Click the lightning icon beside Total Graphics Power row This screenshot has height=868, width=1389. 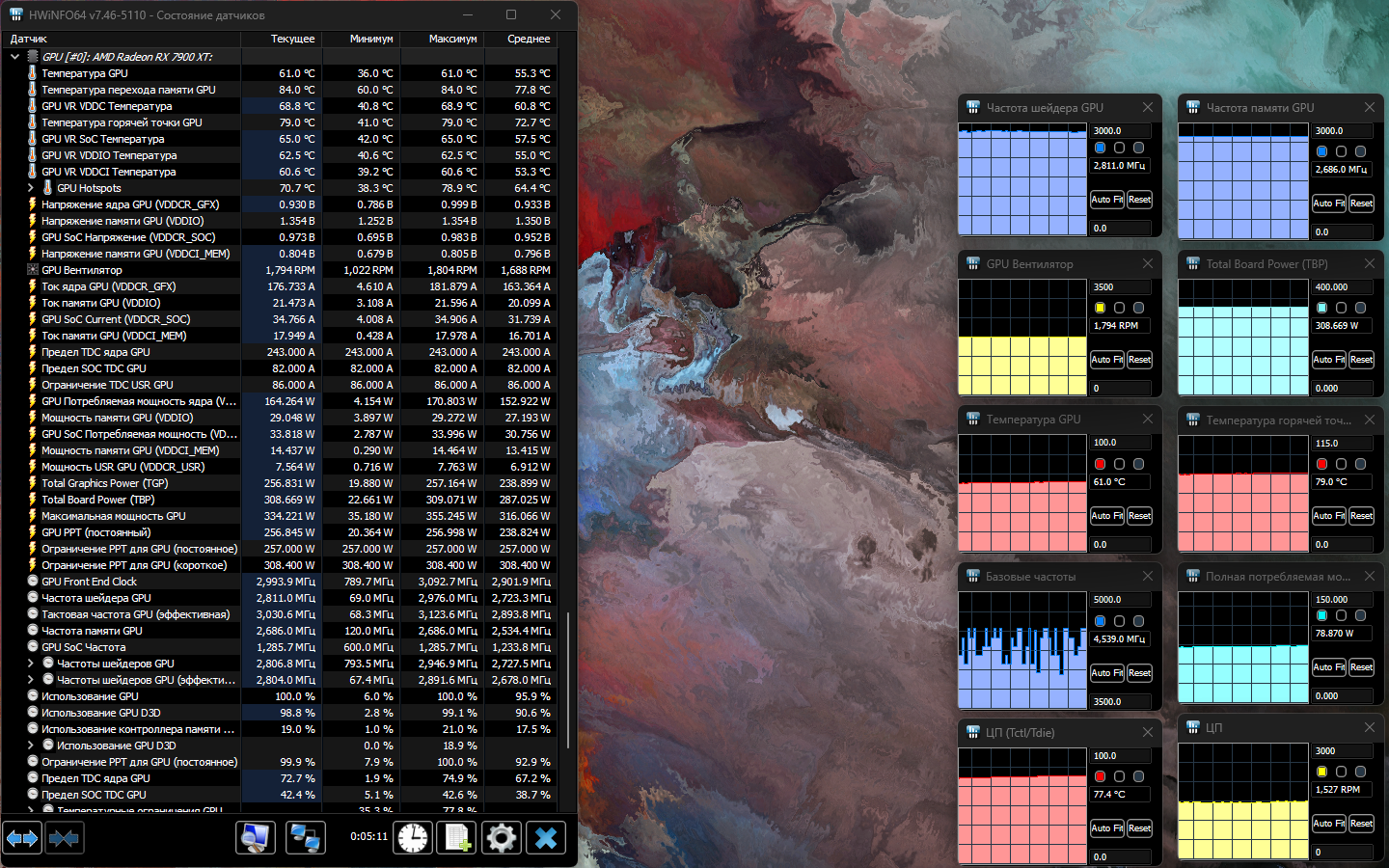pyautogui.click(x=33, y=483)
